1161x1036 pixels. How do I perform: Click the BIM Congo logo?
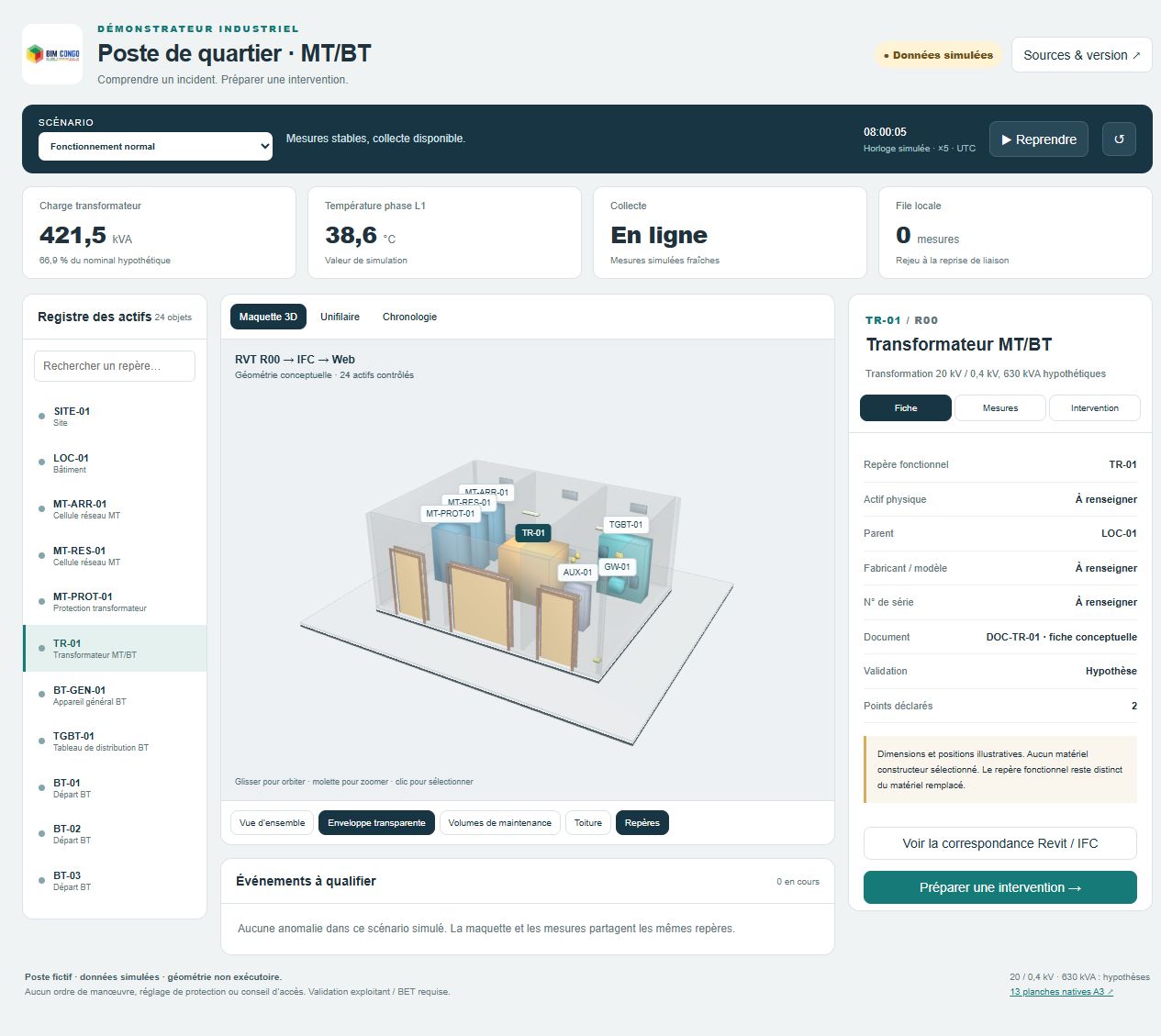pyautogui.click(x=52, y=54)
